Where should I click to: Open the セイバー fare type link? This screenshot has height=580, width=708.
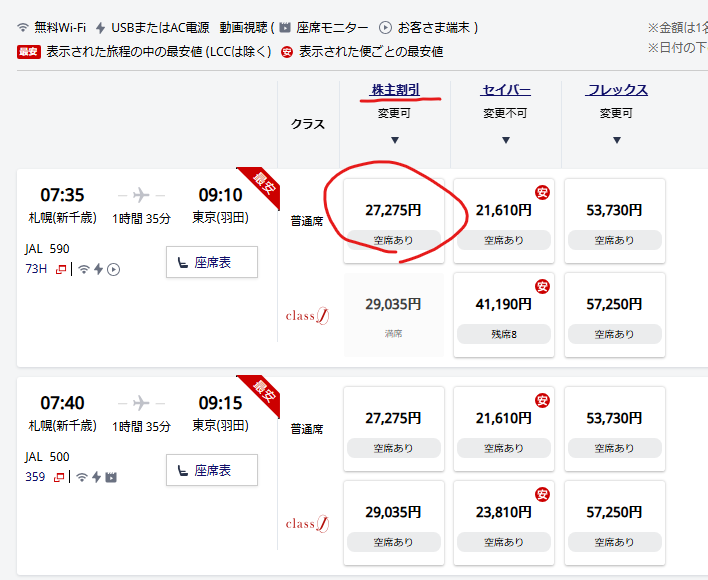click(506, 90)
